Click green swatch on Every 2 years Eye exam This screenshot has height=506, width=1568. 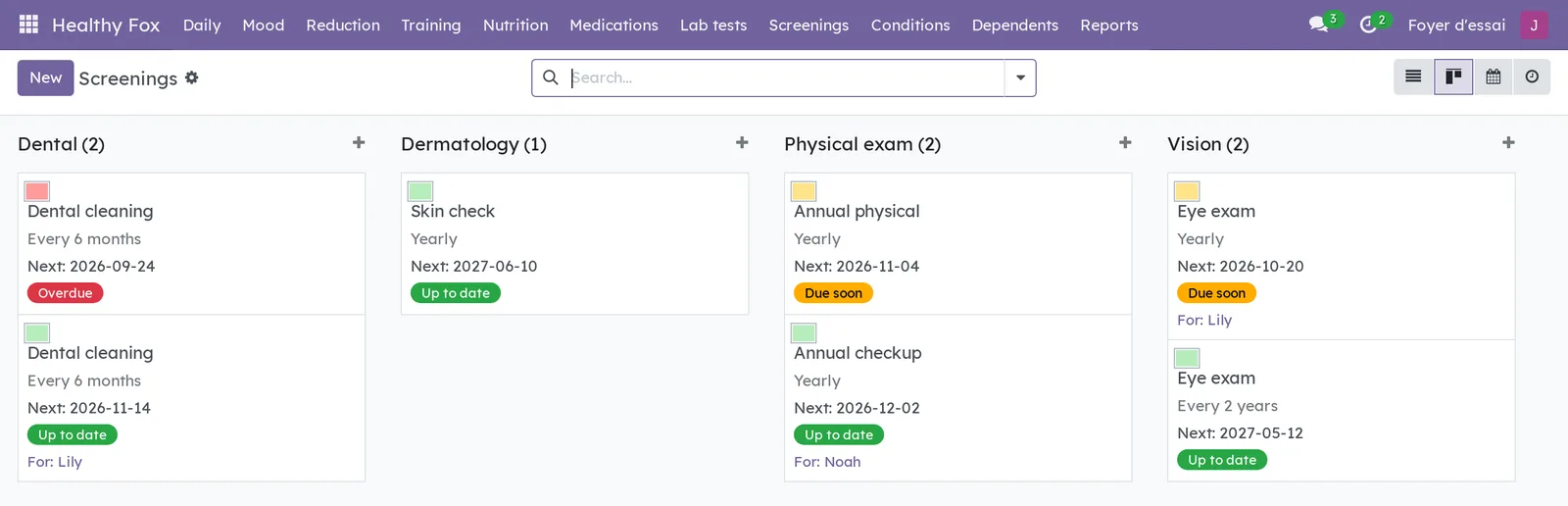click(x=1187, y=358)
